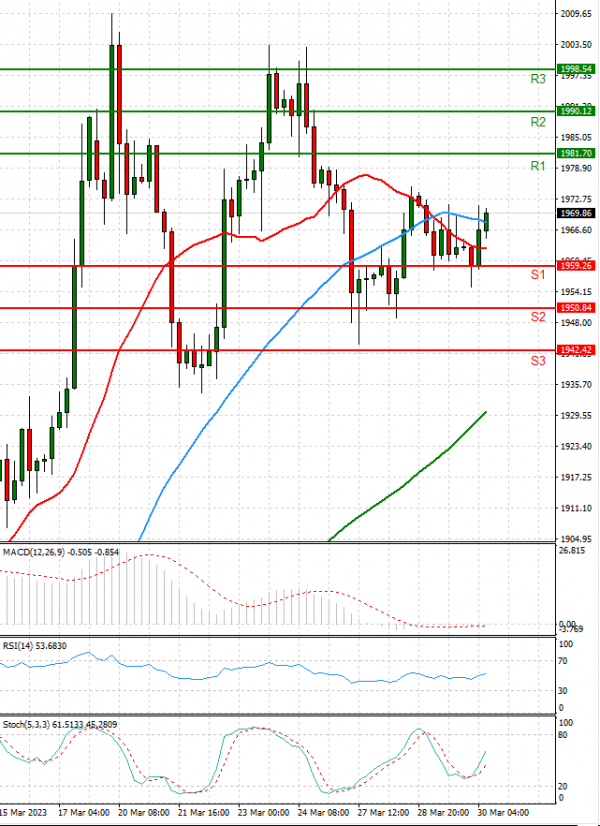Select the 1950.84 price tag
The image size is (600, 826).
(576, 308)
